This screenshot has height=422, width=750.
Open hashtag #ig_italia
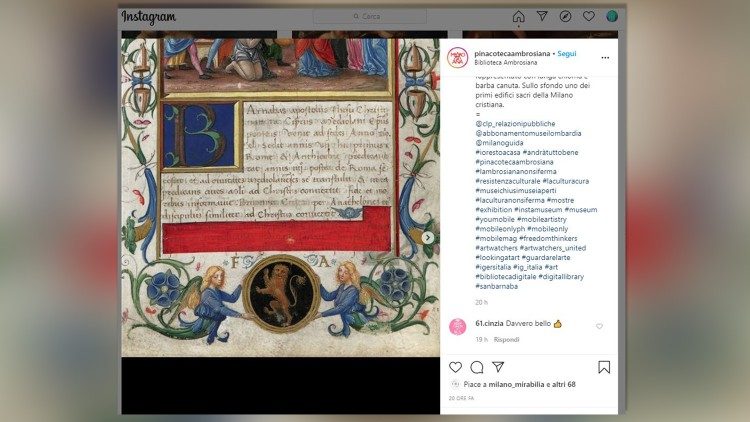click(528, 267)
